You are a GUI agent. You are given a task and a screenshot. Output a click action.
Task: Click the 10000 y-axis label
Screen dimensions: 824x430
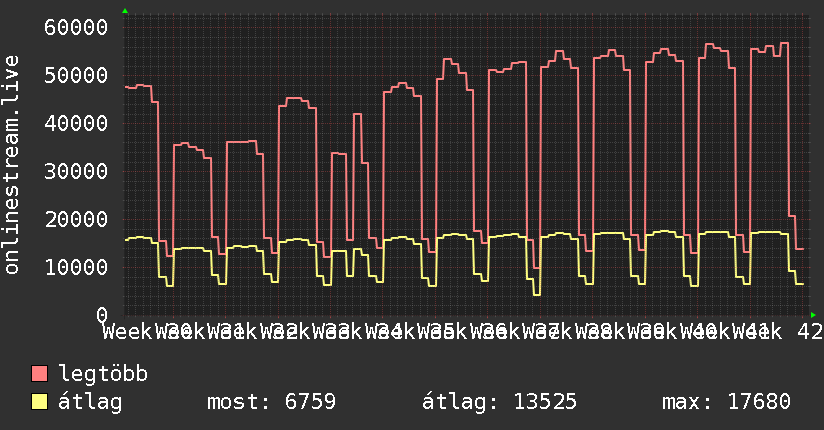pyautogui.click(x=76, y=268)
